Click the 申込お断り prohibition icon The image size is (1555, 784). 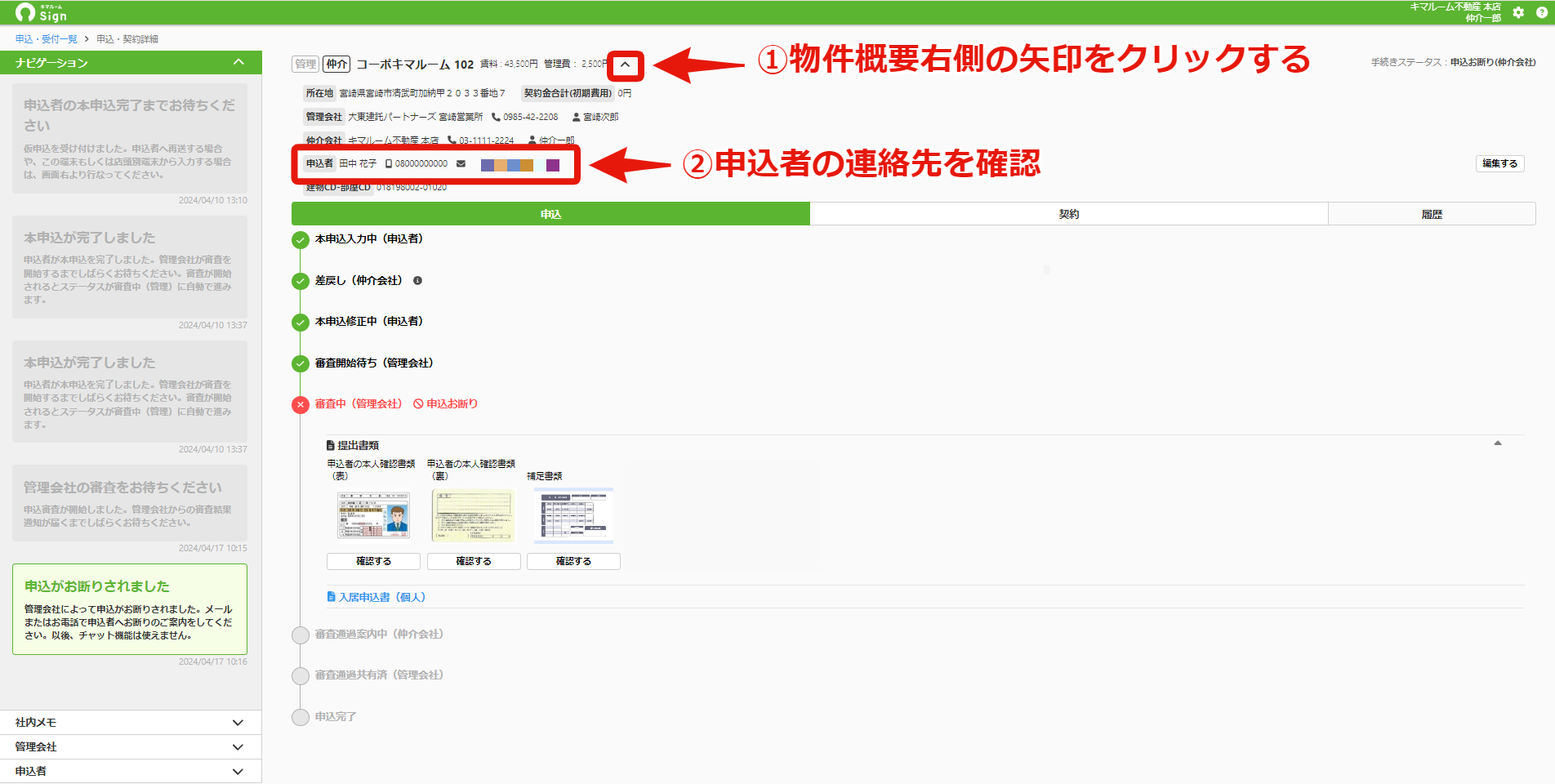coord(418,403)
